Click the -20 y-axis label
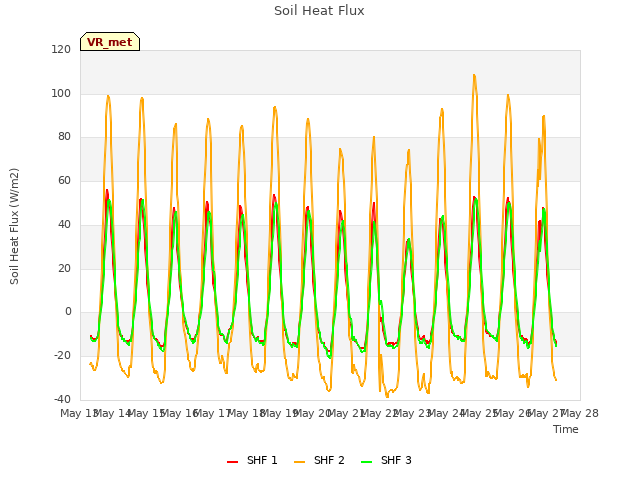The height and width of the screenshot is (480, 640). [62, 356]
